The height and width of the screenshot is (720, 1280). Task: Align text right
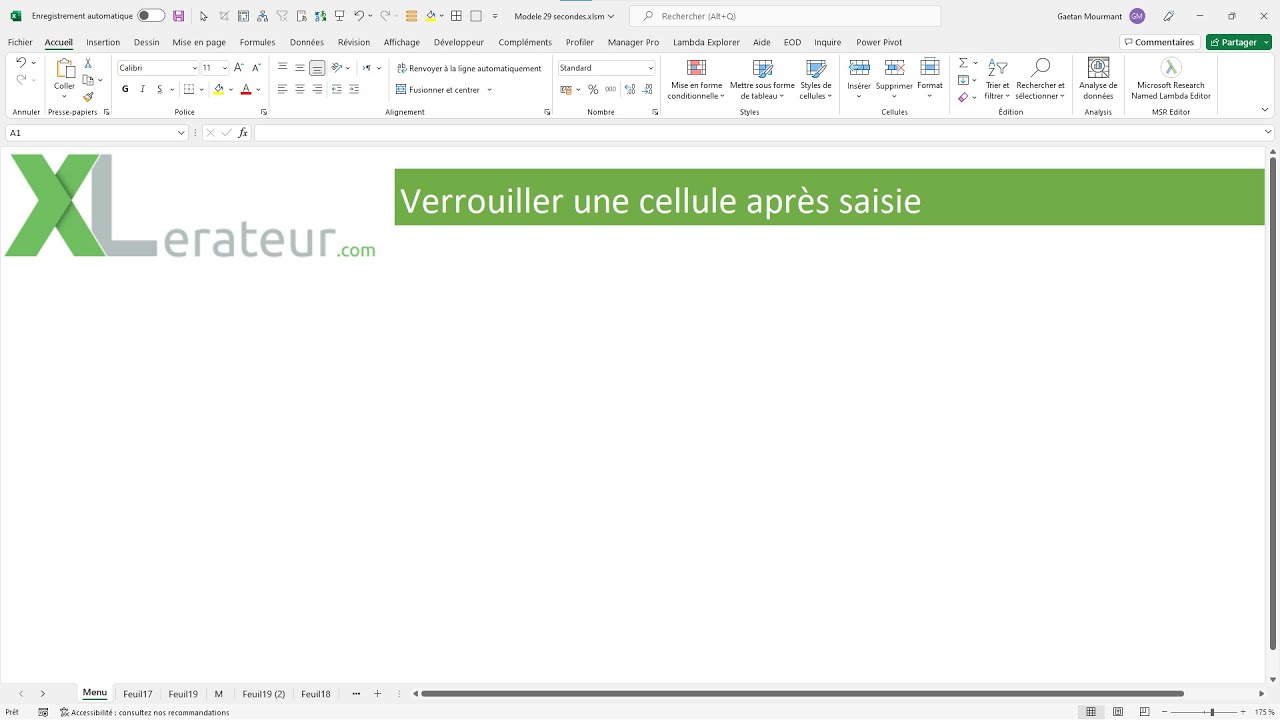tap(317, 89)
